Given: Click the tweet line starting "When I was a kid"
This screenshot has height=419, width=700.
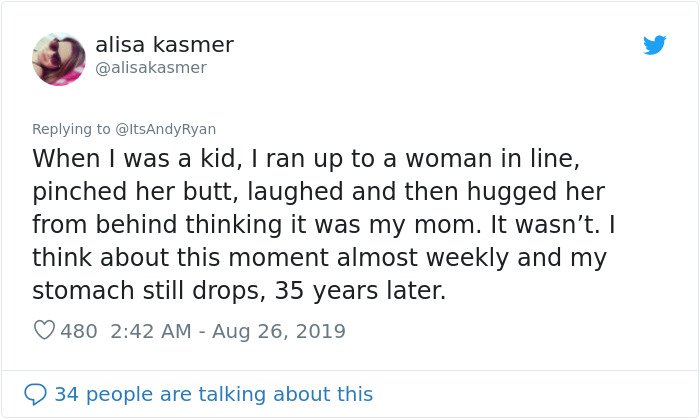Looking at the screenshot, I should (x=306, y=158).
